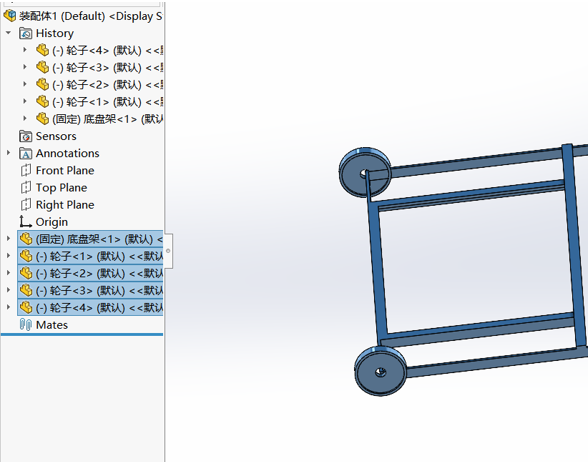The width and height of the screenshot is (588, 462).
Task: Click the Right Plane icon
Action: click(26, 205)
